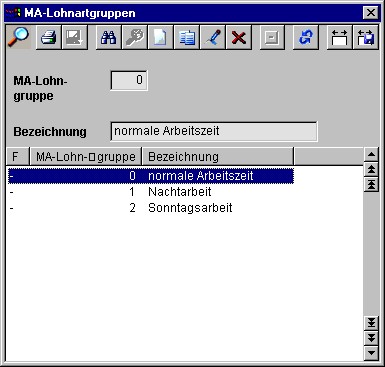Click the Bezeichnung text field

click(214, 131)
